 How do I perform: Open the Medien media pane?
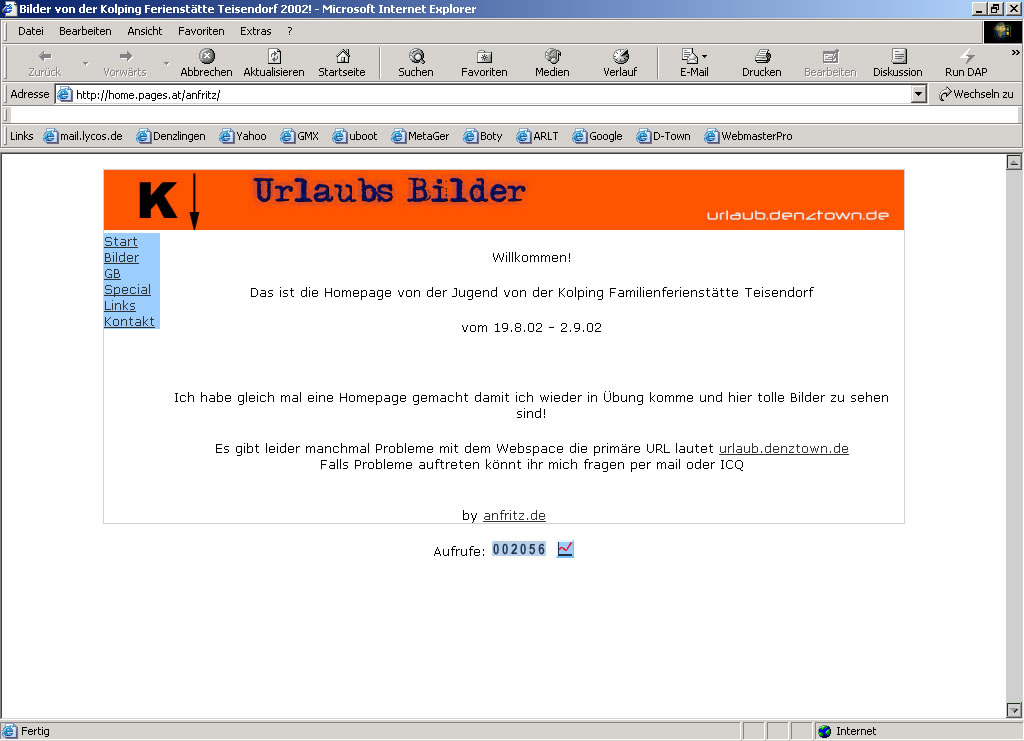[552, 63]
